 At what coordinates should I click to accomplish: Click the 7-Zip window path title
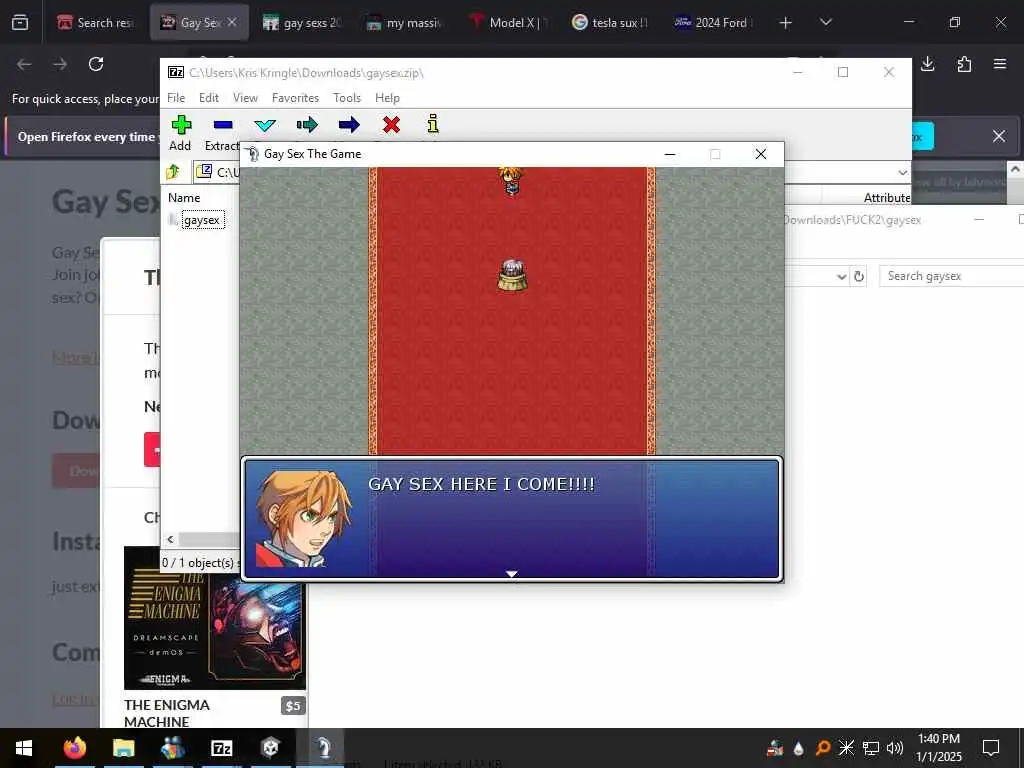click(x=306, y=72)
